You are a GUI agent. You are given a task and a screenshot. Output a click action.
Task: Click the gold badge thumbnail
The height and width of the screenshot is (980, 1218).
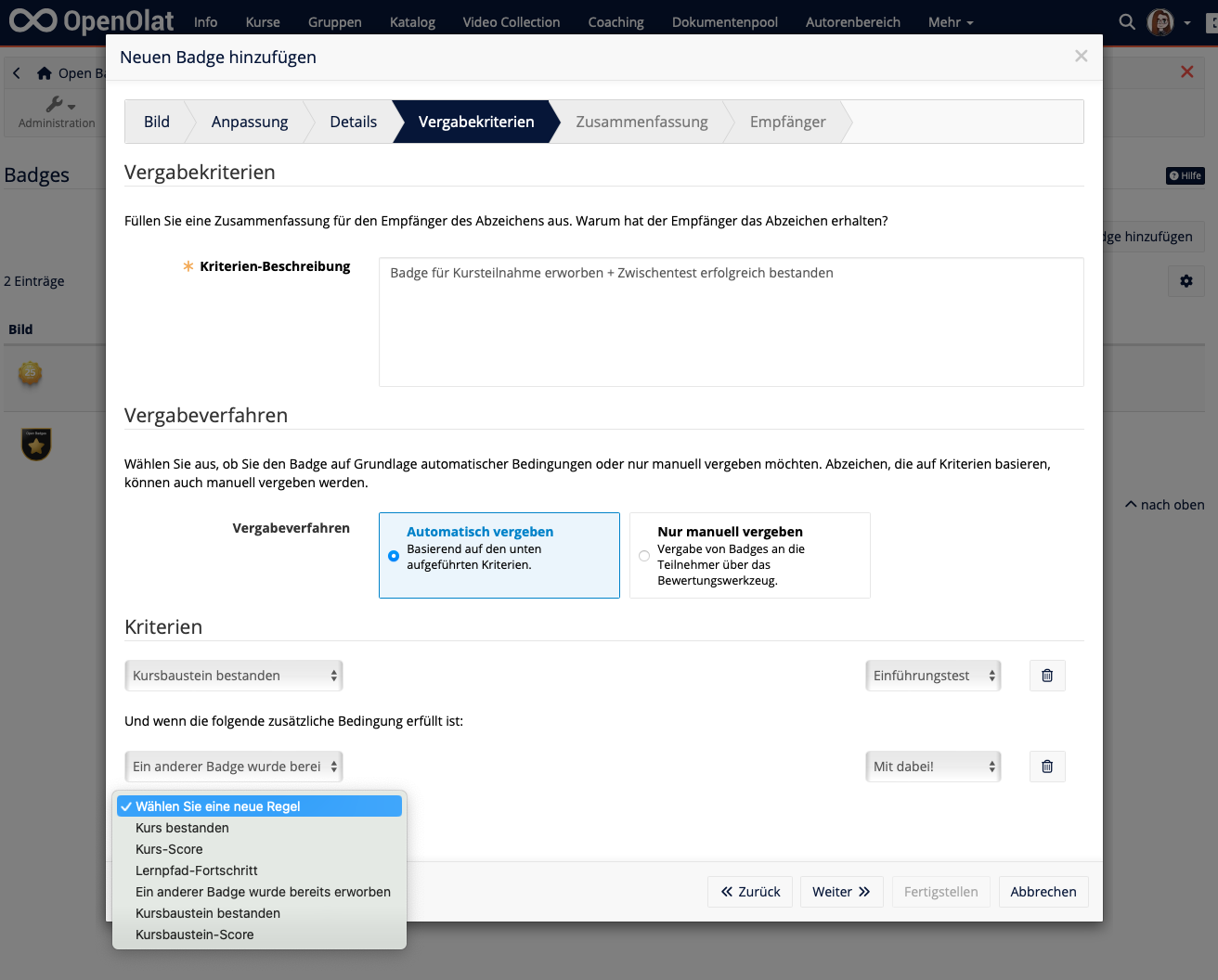tap(31, 373)
